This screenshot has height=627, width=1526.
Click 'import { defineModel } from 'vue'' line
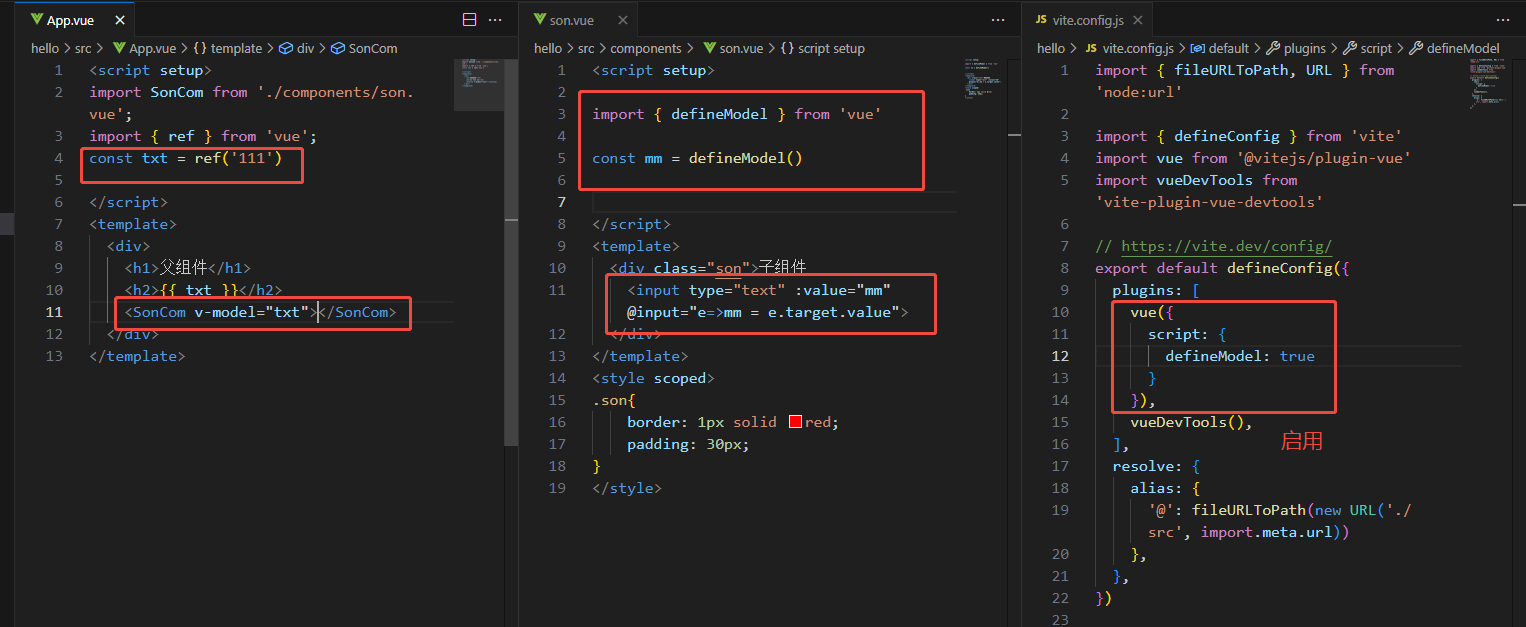[736, 114]
